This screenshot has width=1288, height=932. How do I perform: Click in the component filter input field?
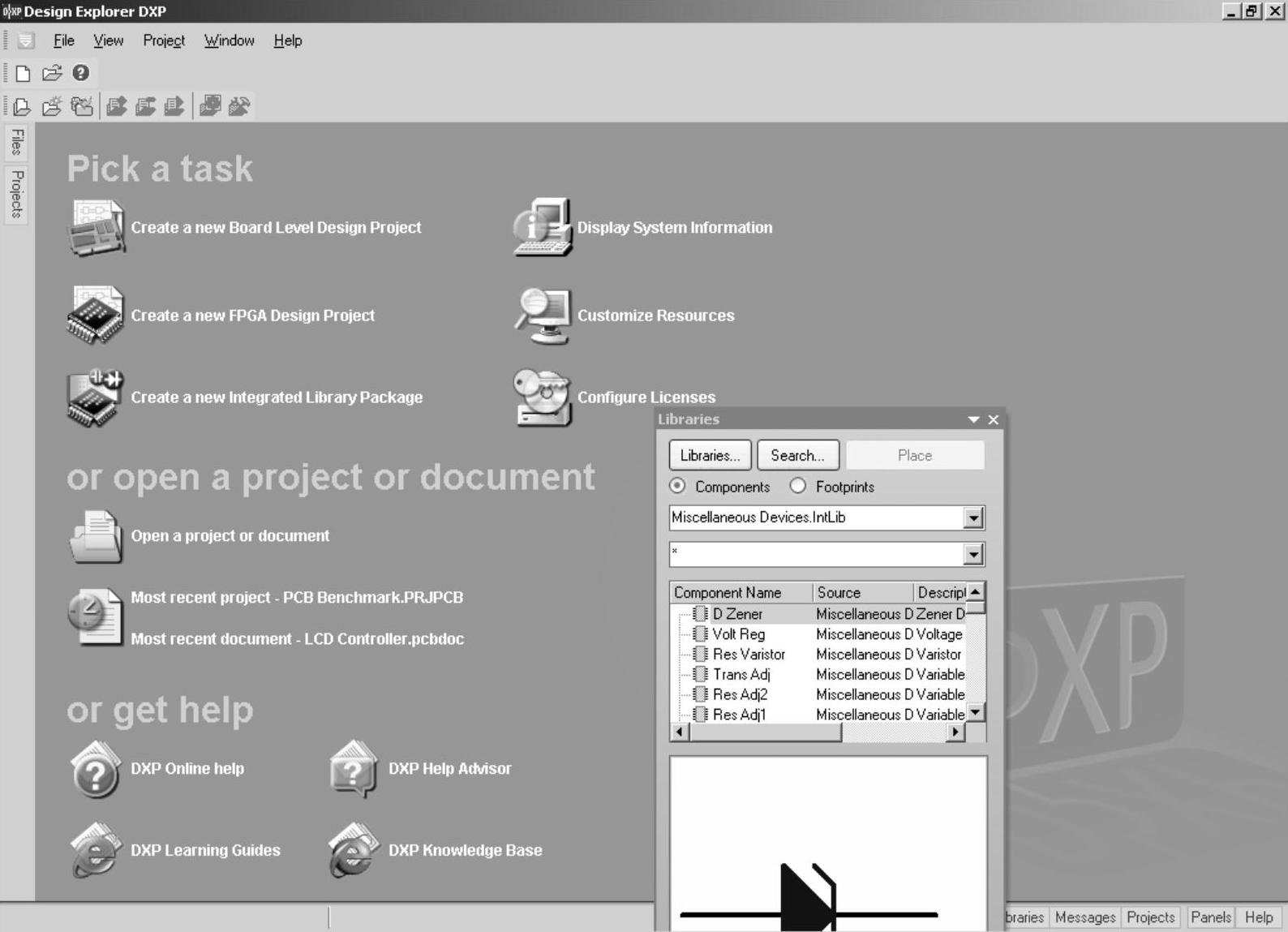817,555
